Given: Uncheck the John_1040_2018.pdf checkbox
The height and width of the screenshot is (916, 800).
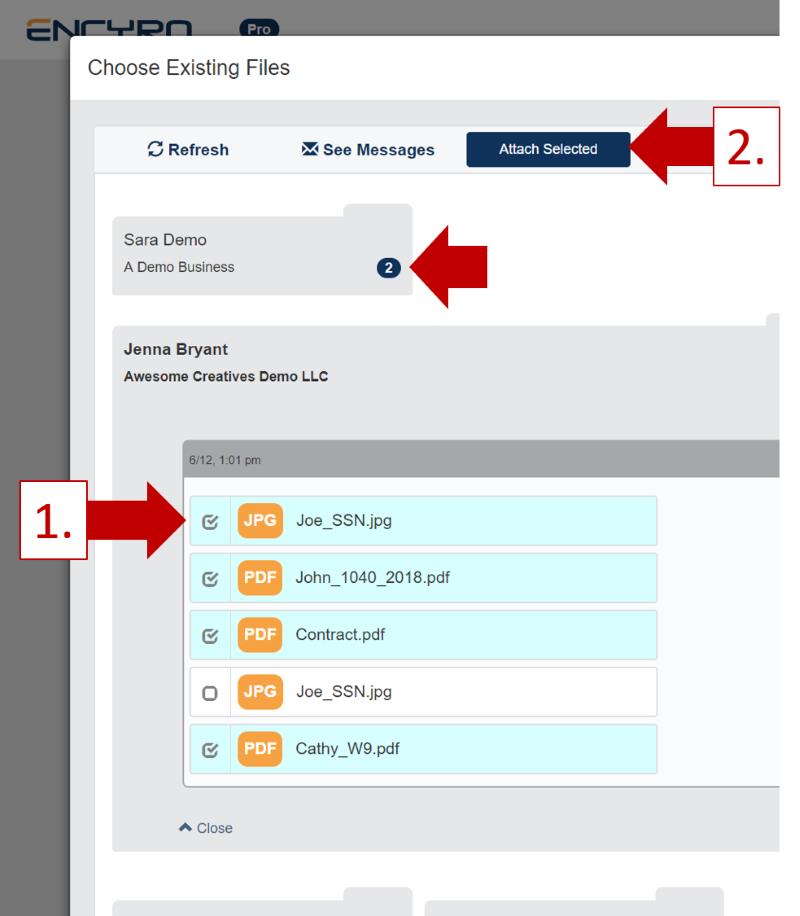Looking at the screenshot, I should point(210,578).
